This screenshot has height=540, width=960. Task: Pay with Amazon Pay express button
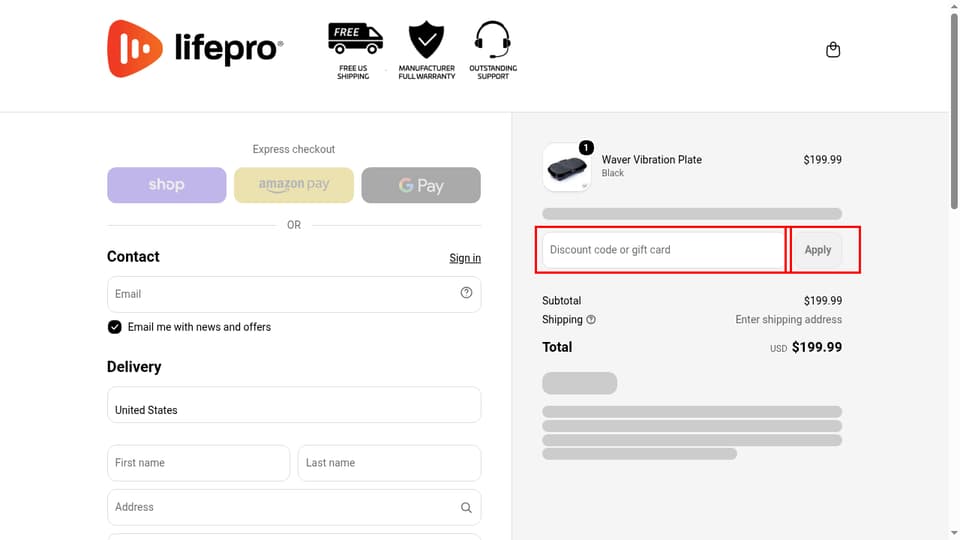[294, 185]
